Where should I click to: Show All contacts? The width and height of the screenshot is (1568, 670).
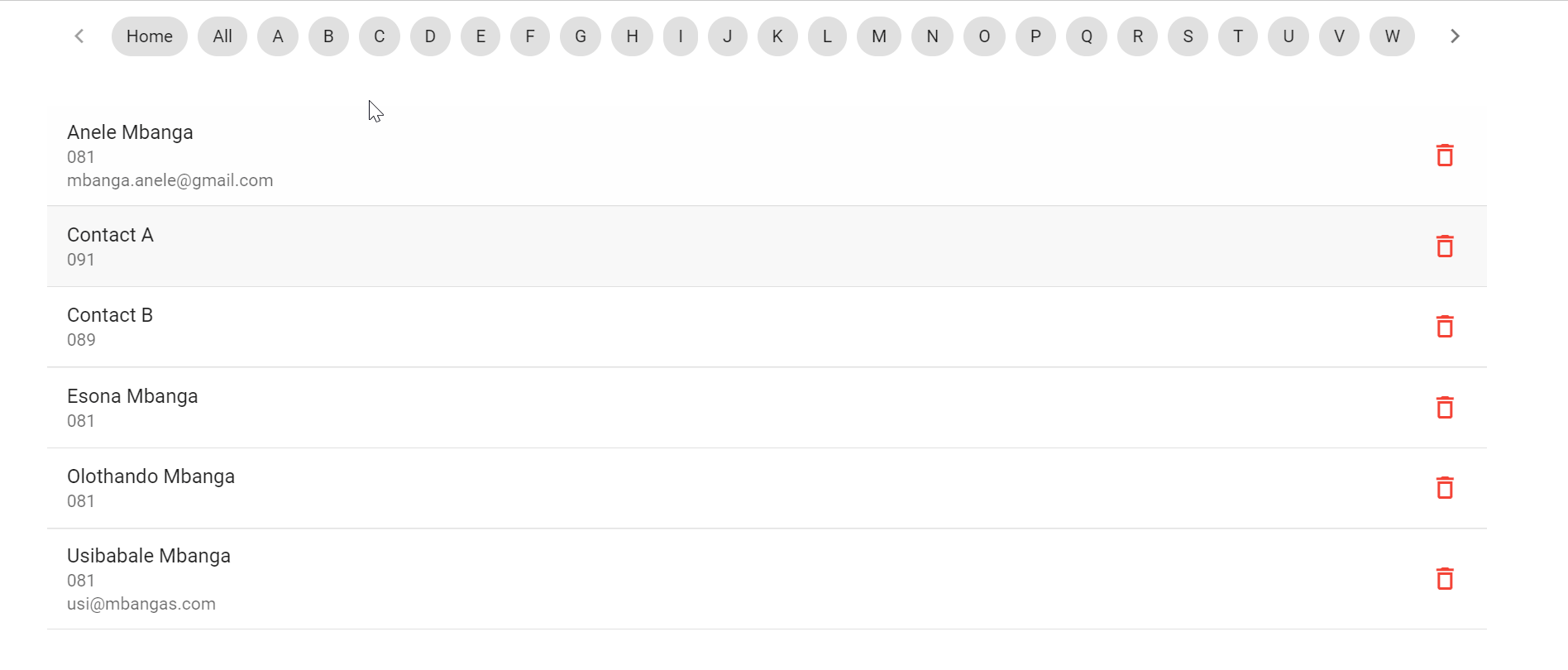tap(222, 36)
